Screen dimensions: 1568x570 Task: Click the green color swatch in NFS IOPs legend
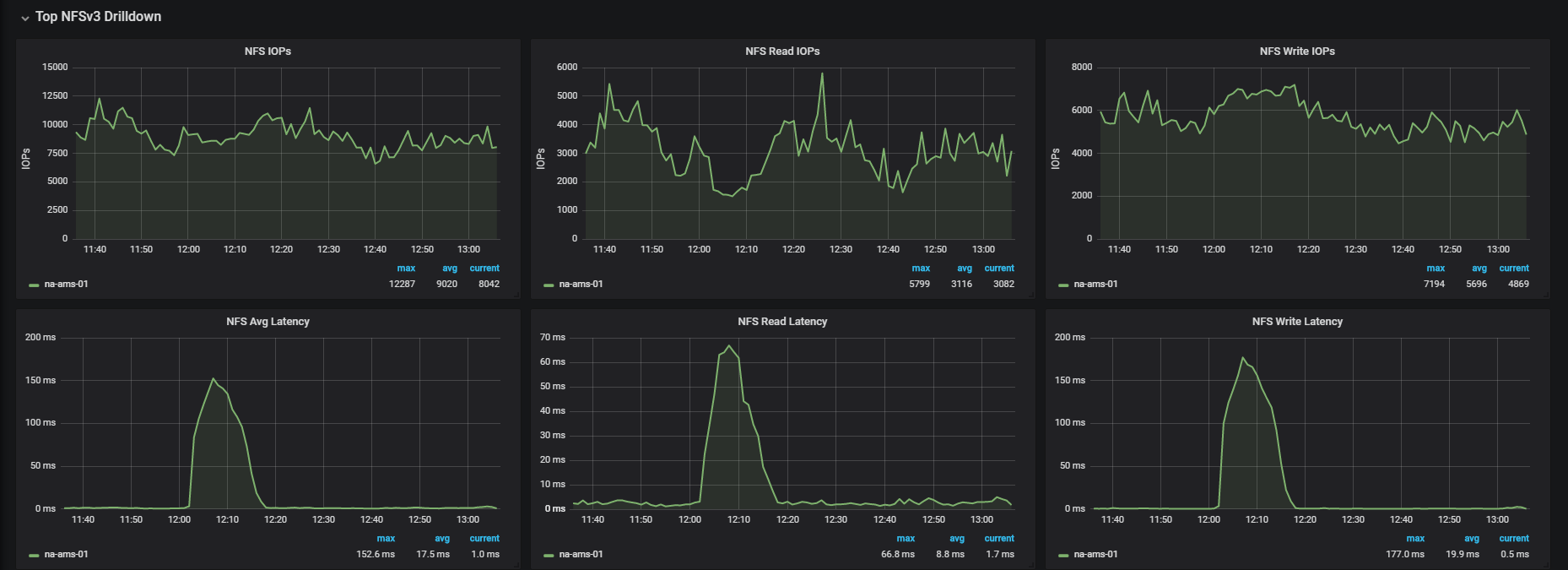pyautogui.click(x=34, y=285)
